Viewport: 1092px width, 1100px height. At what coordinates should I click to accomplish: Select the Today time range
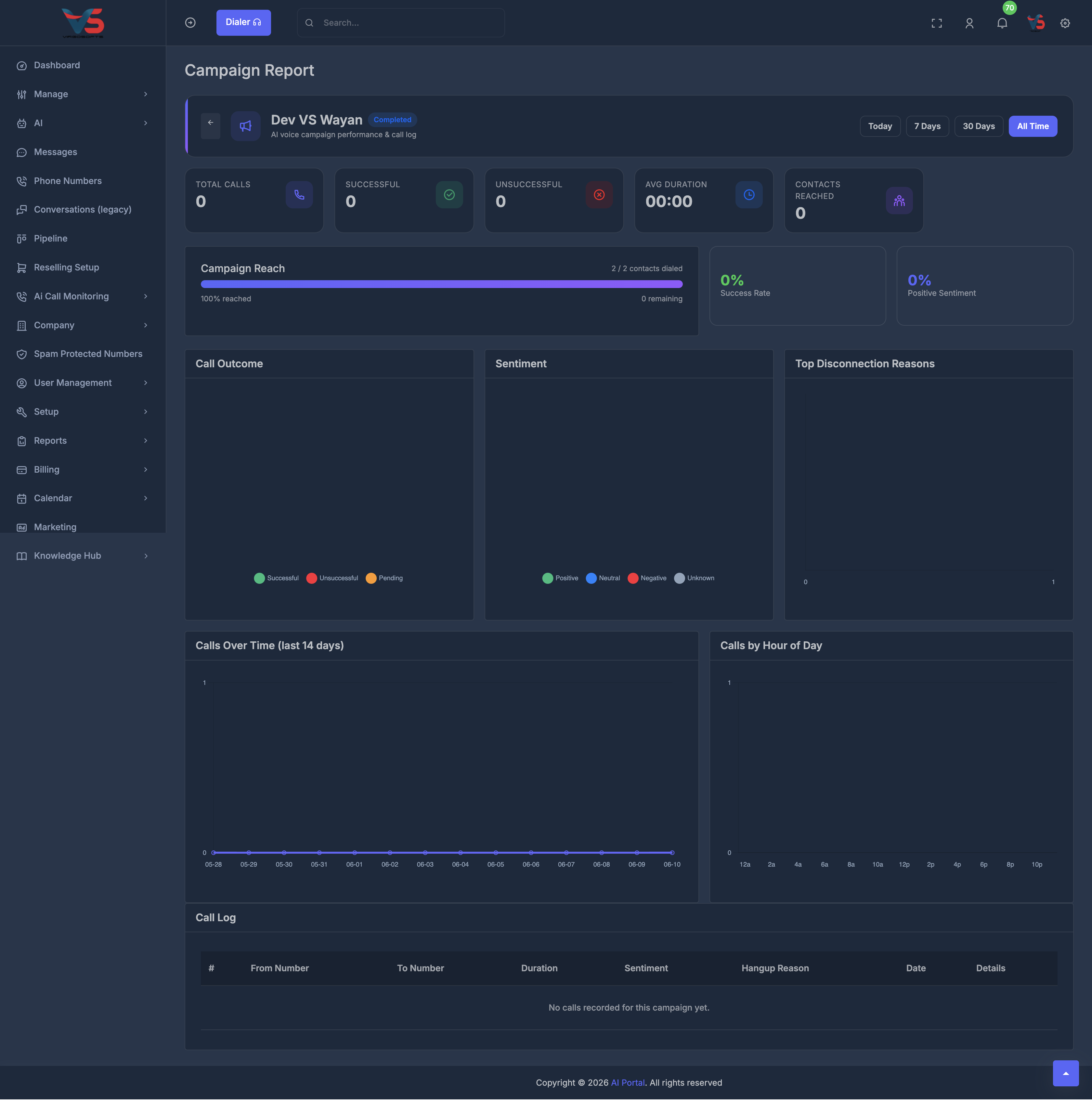click(x=880, y=126)
